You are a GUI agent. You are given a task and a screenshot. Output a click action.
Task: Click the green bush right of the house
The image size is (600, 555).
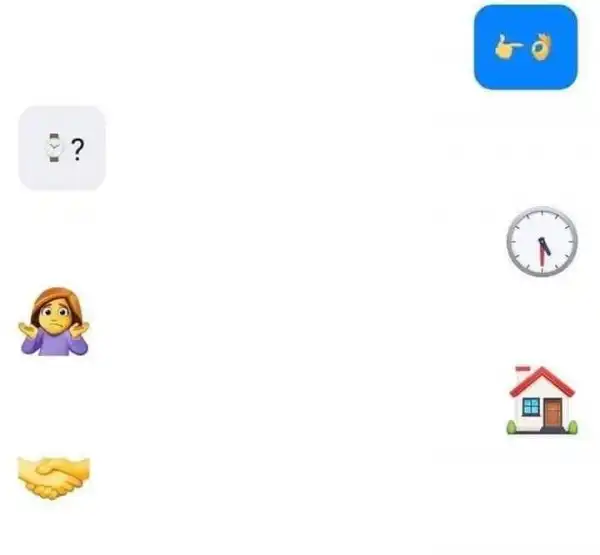click(x=572, y=427)
